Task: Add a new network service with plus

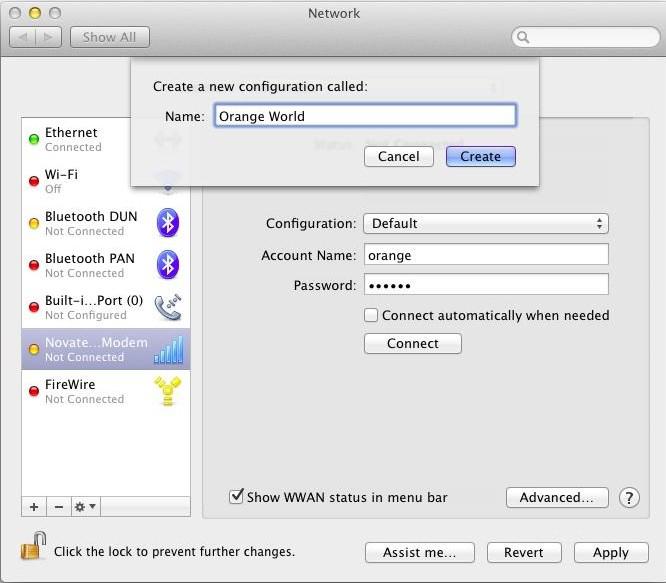Action: point(34,507)
